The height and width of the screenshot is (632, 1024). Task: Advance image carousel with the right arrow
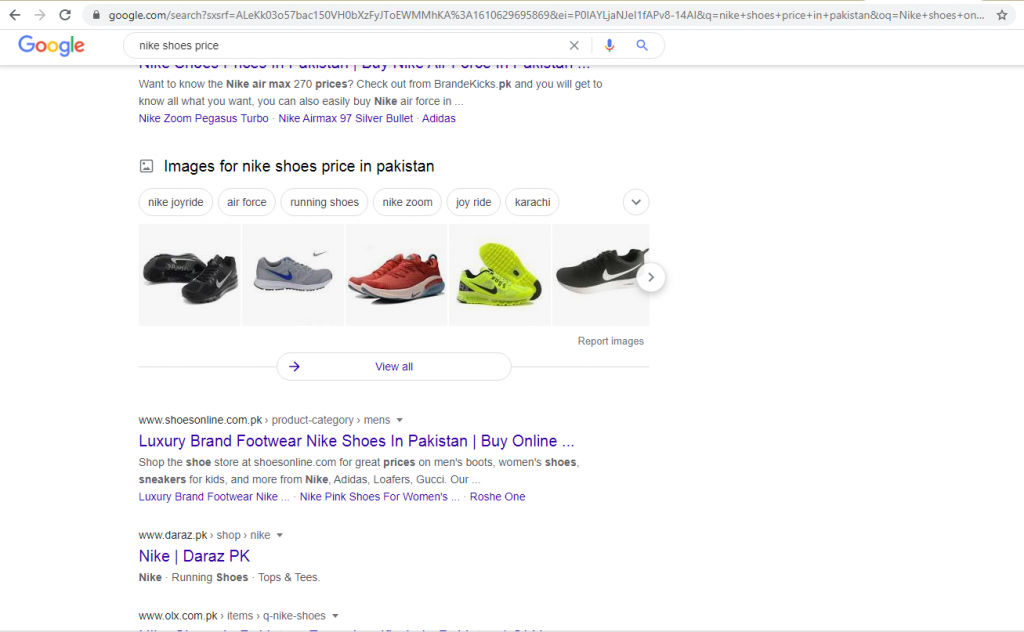tap(650, 277)
